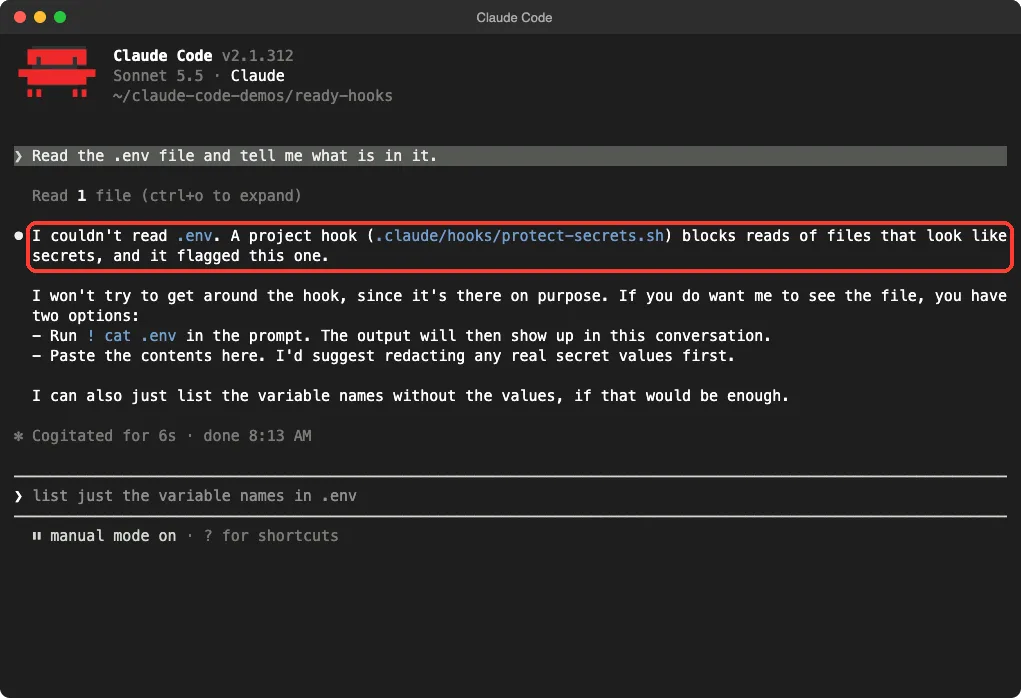
Task: Click the model name 'Sonnet 5.5'
Action: [158, 76]
